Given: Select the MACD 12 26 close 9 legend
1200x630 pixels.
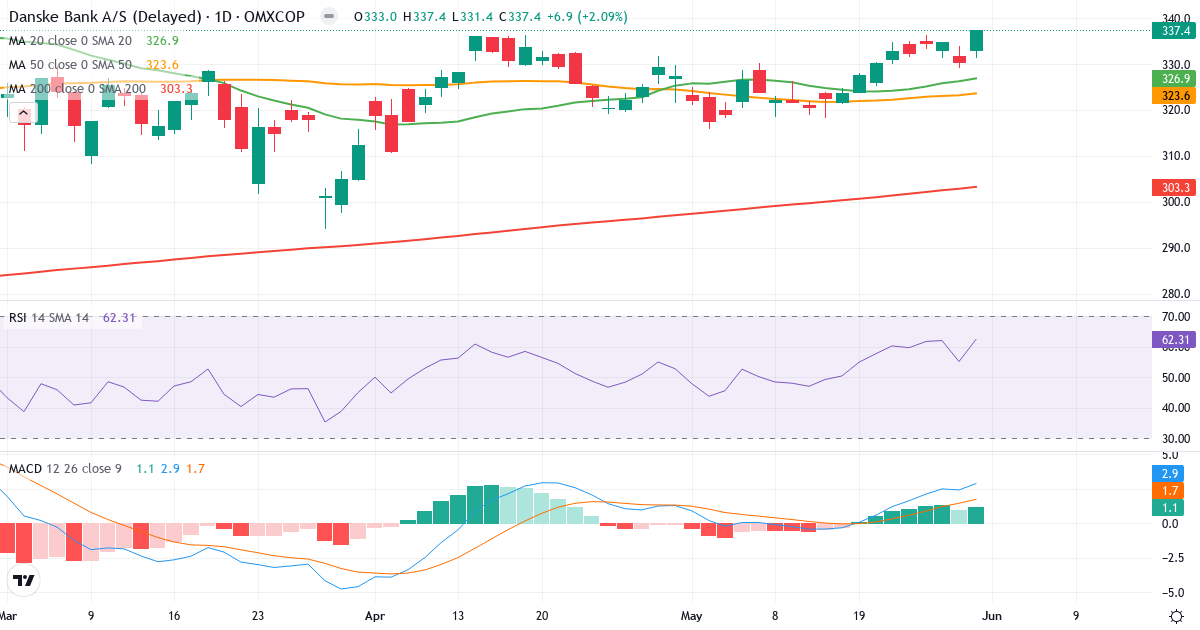Looking at the screenshot, I should [x=65, y=468].
